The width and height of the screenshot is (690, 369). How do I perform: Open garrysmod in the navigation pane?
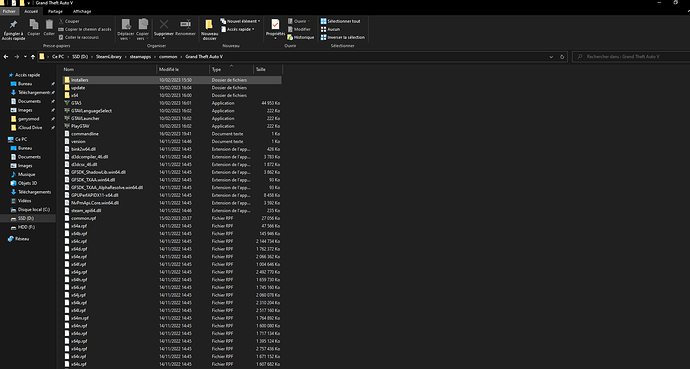point(29,119)
